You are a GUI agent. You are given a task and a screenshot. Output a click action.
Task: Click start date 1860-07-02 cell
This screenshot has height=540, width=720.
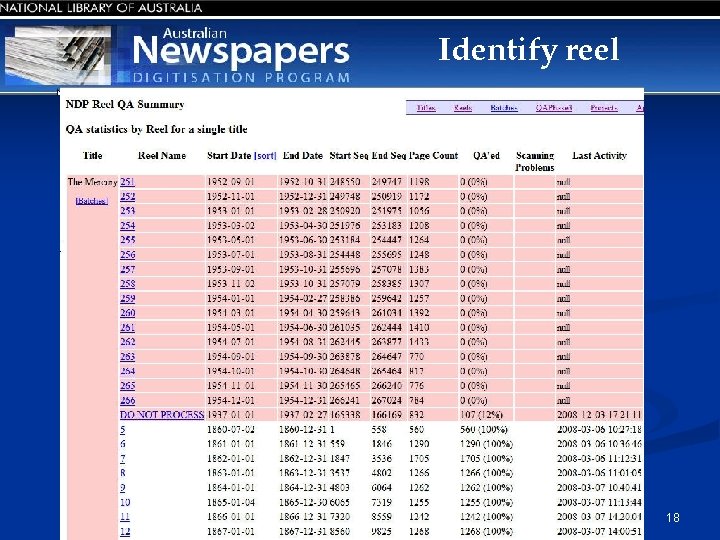(x=231, y=430)
